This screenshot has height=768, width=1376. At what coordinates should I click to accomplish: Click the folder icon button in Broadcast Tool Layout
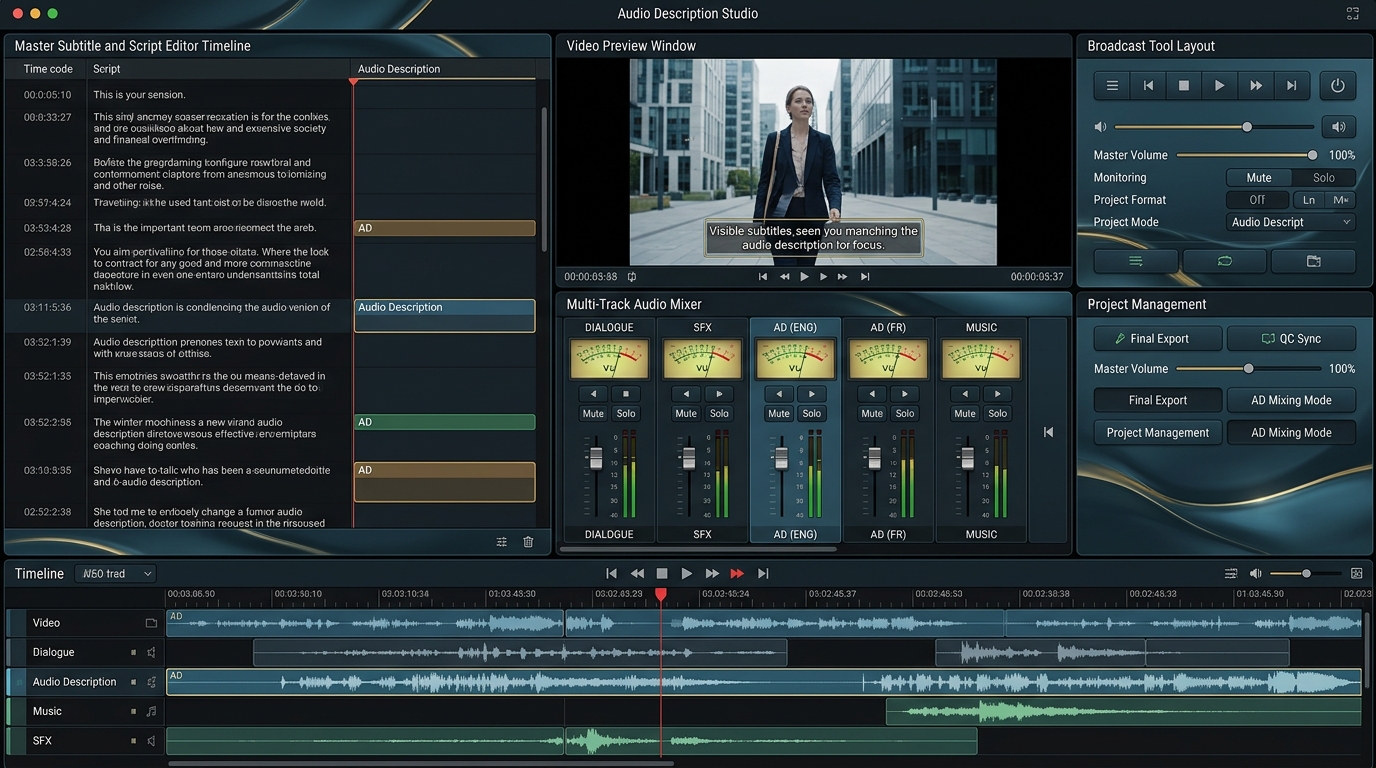1313,261
